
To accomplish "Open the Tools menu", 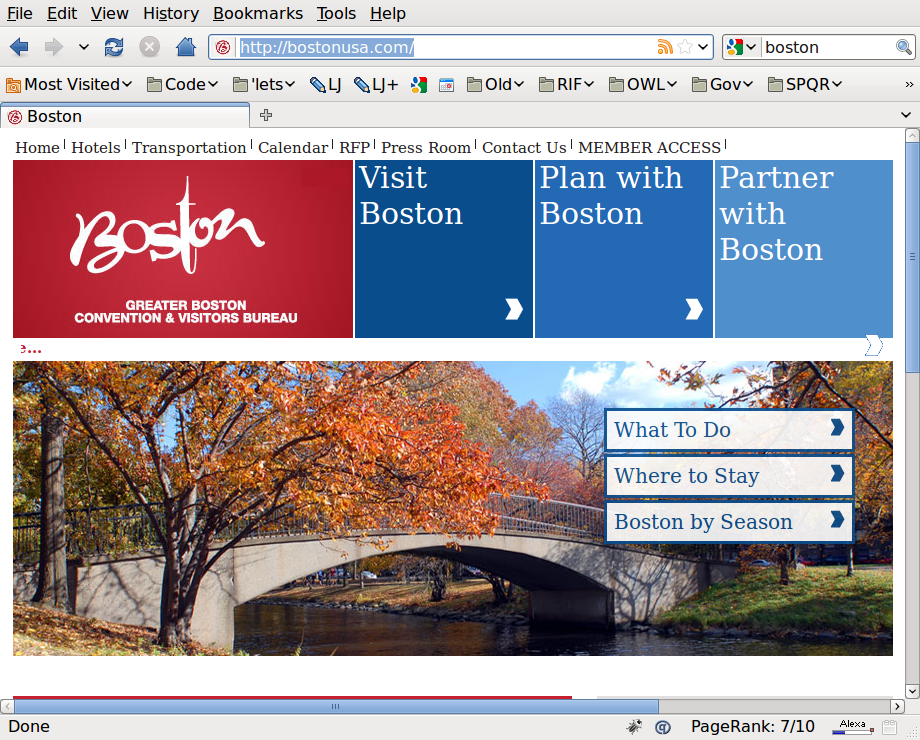I will click(x=336, y=13).
